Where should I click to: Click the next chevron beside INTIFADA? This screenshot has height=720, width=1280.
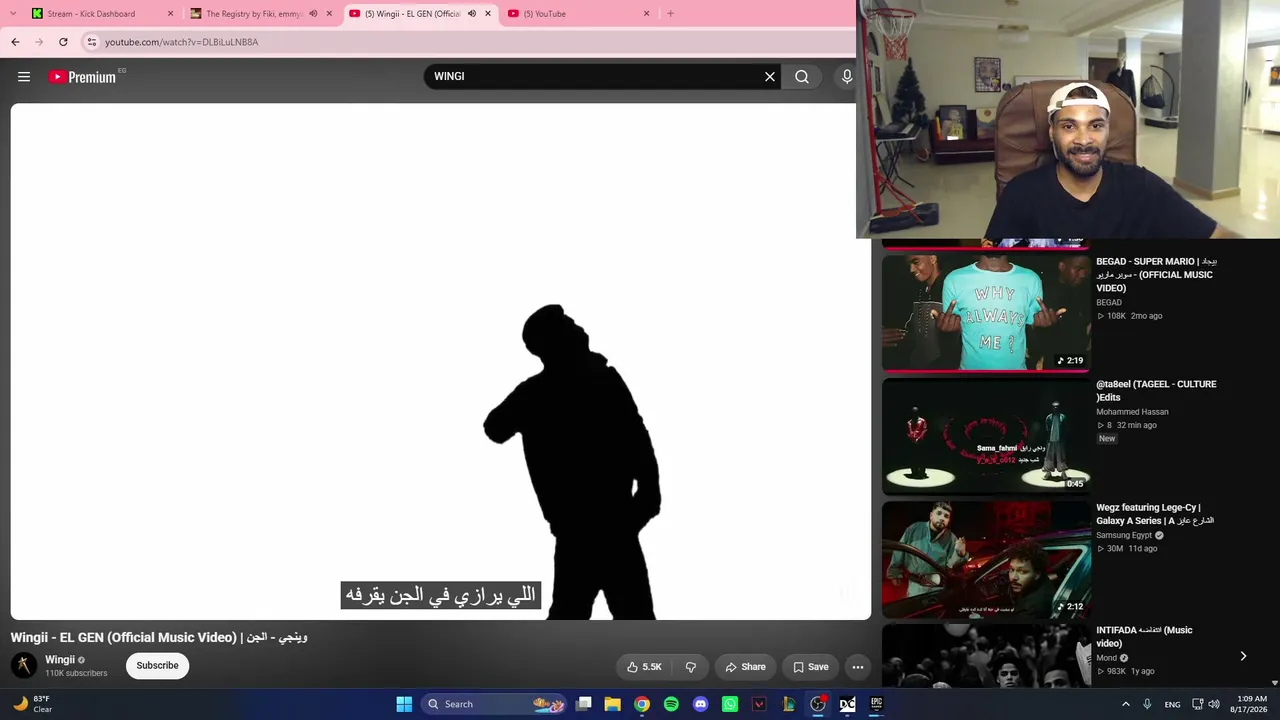[1243, 656]
